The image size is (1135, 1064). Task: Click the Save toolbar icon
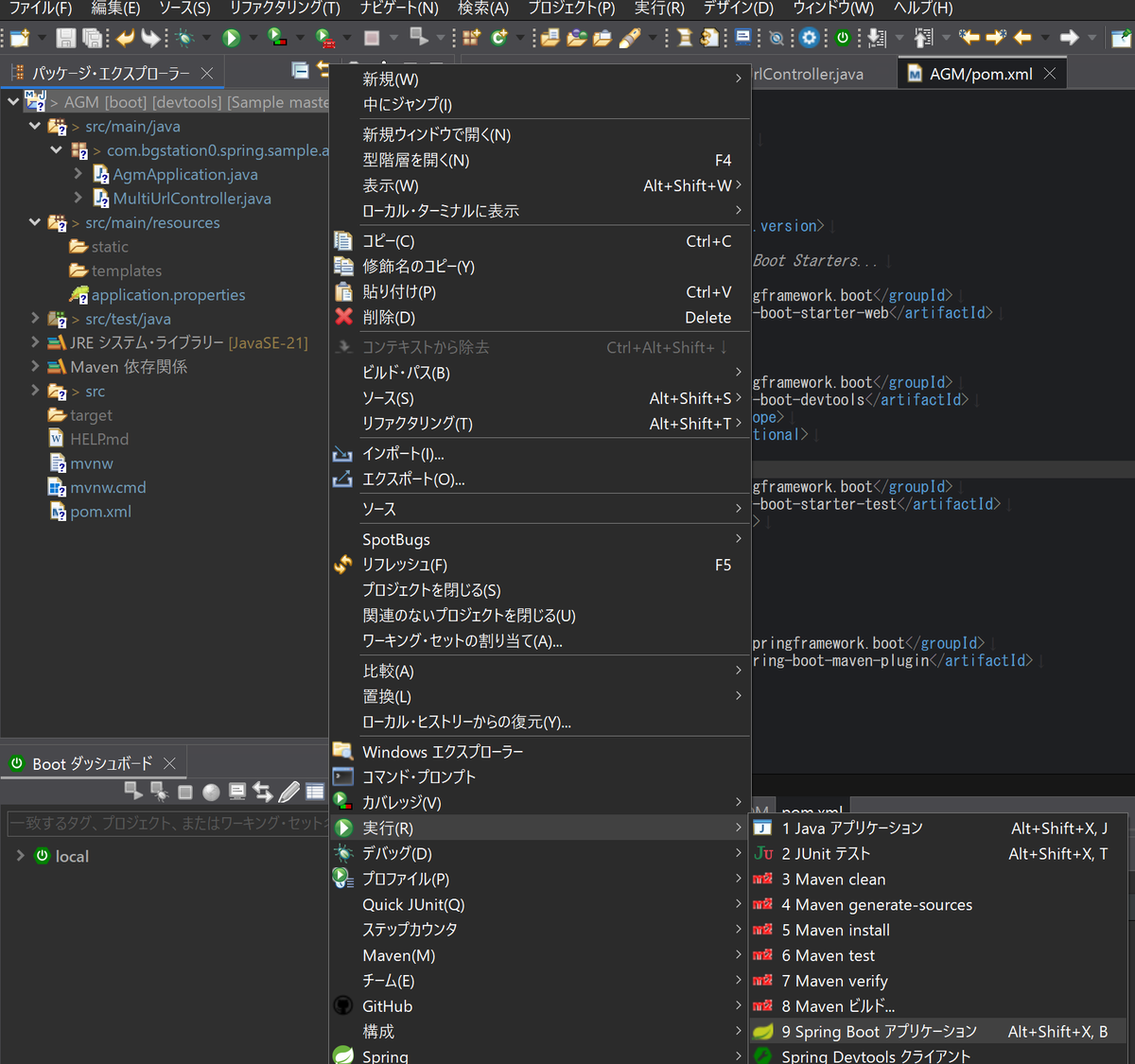tap(65, 38)
